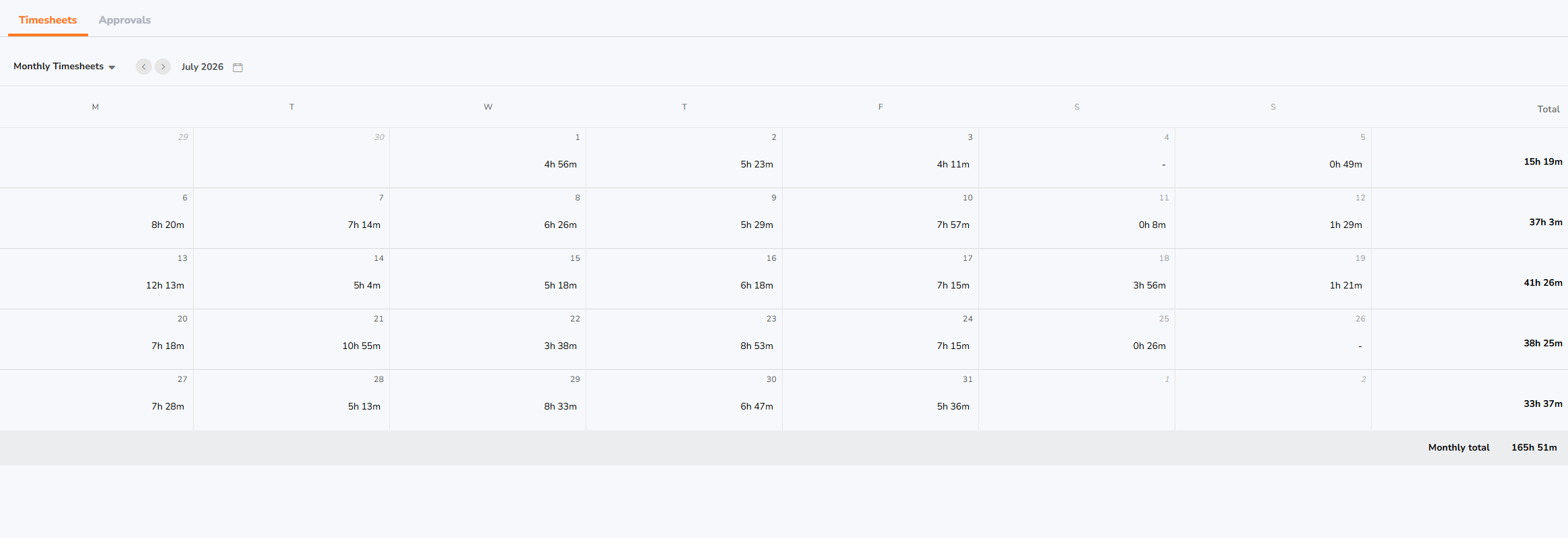Select the 7h 57m entry on July 10
The width and height of the screenshot is (1568, 538).
click(x=953, y=225)
